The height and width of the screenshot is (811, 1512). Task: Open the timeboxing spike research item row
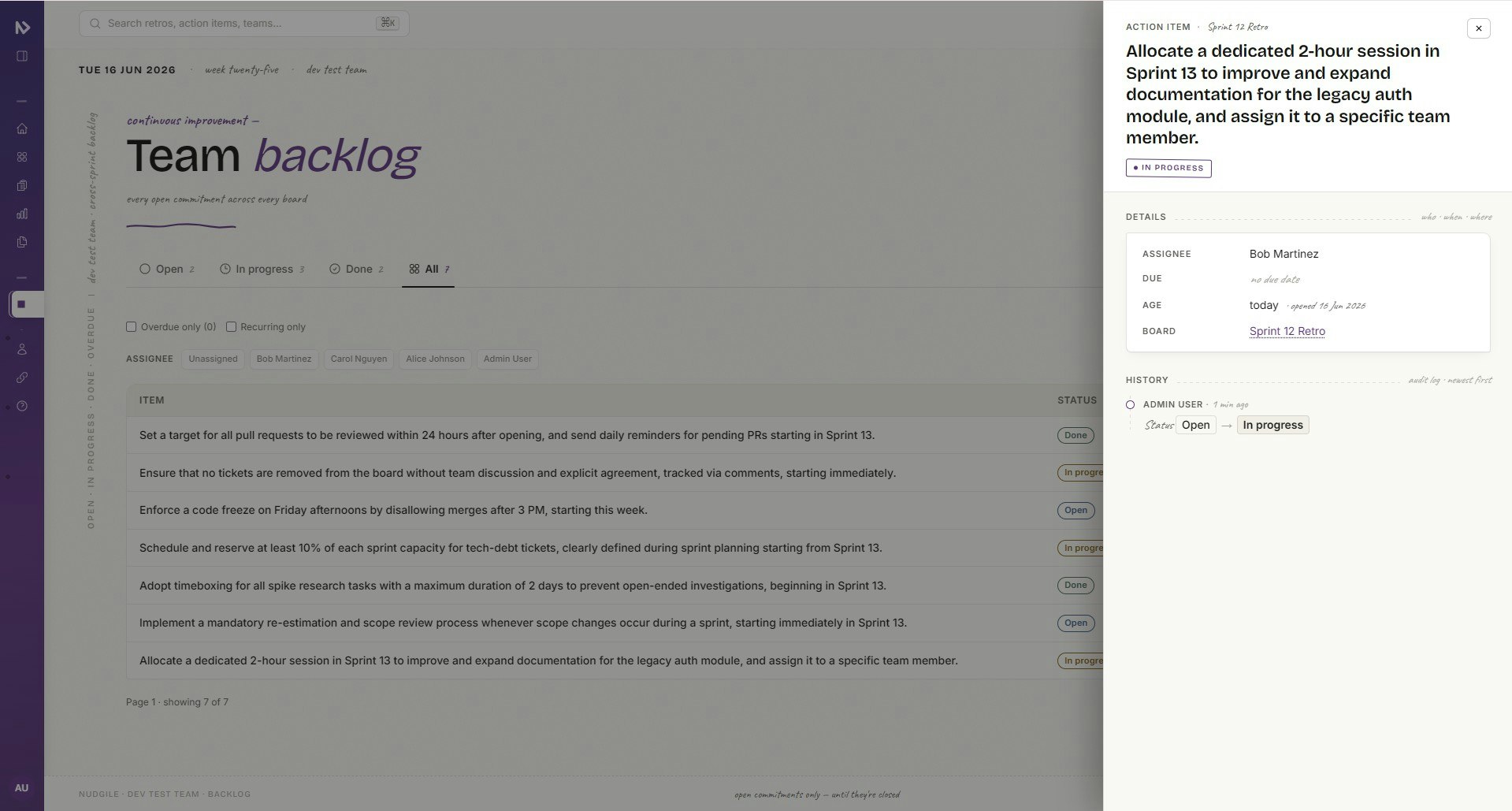click(x=513, y=586)
